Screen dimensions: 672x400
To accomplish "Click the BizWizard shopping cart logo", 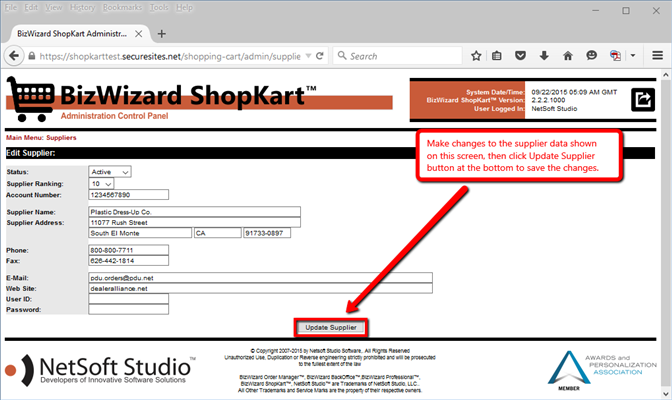I will (30, 99).
